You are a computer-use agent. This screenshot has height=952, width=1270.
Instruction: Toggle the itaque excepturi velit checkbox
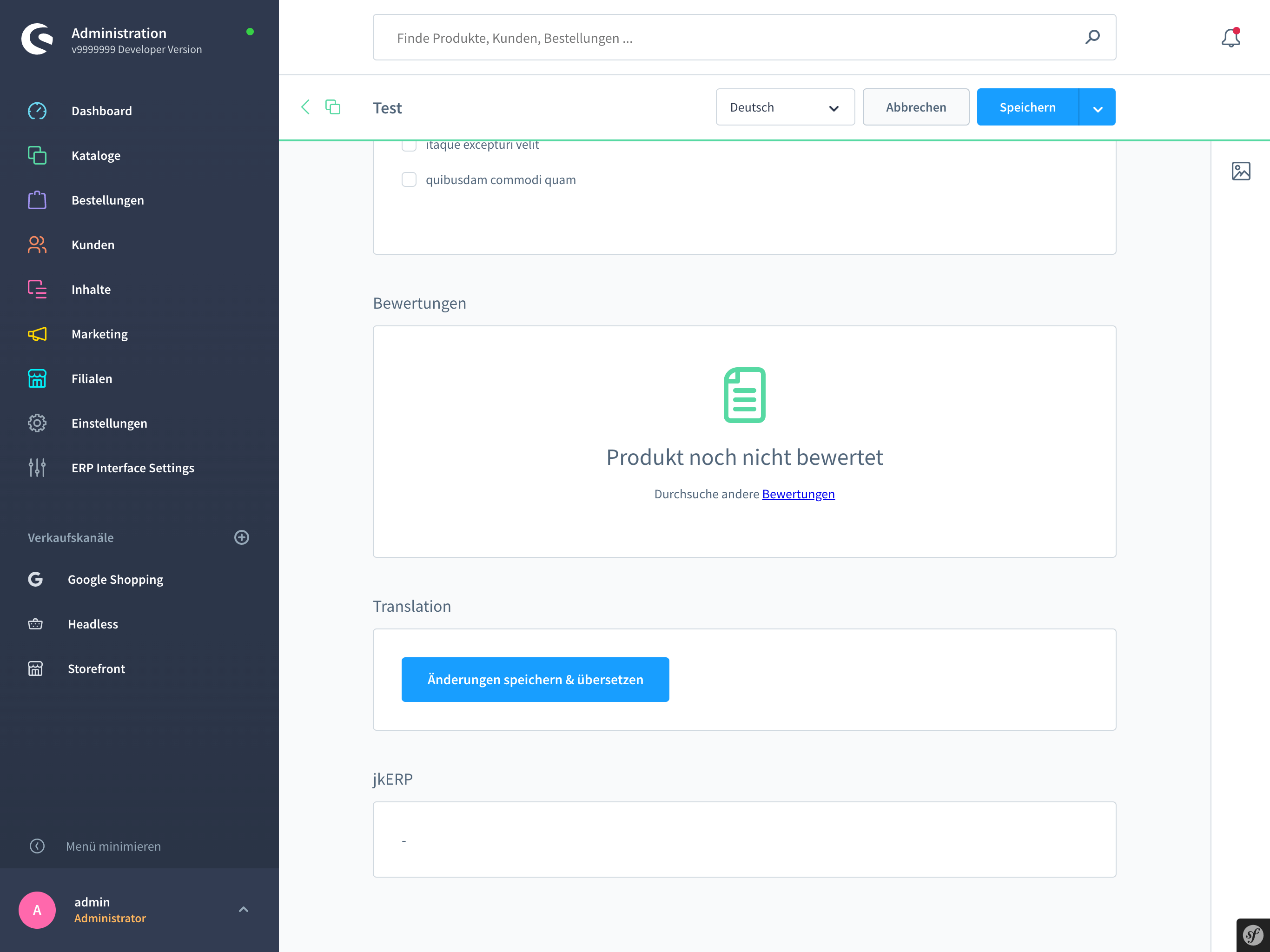pyautogui.click(x=409, y=144)
